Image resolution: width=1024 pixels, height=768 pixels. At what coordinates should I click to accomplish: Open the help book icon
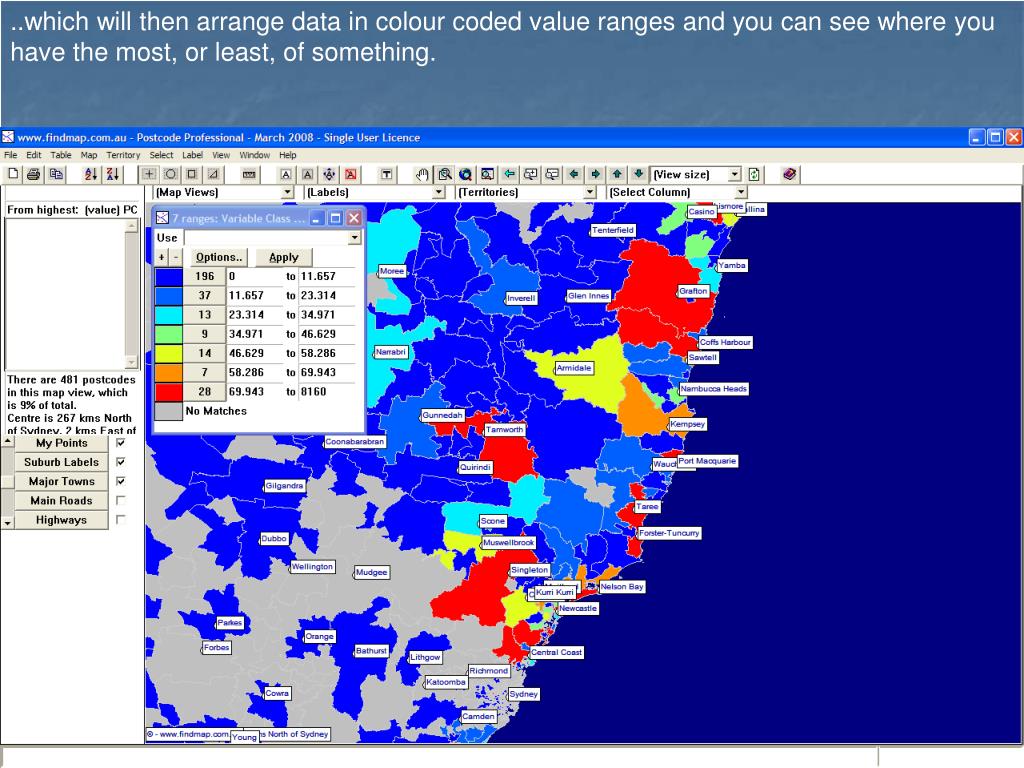point(790,174)
